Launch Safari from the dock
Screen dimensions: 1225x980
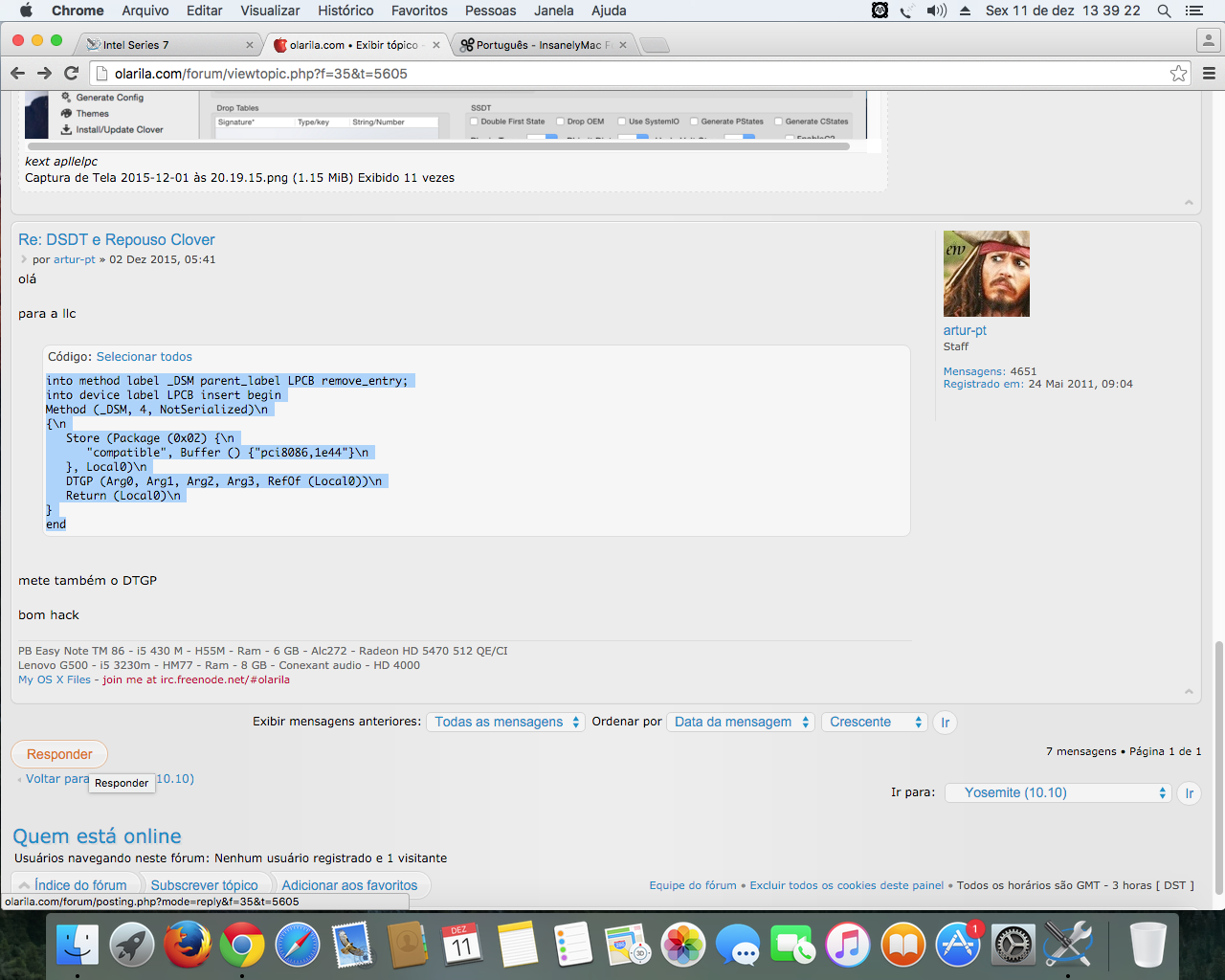[298, 946]
